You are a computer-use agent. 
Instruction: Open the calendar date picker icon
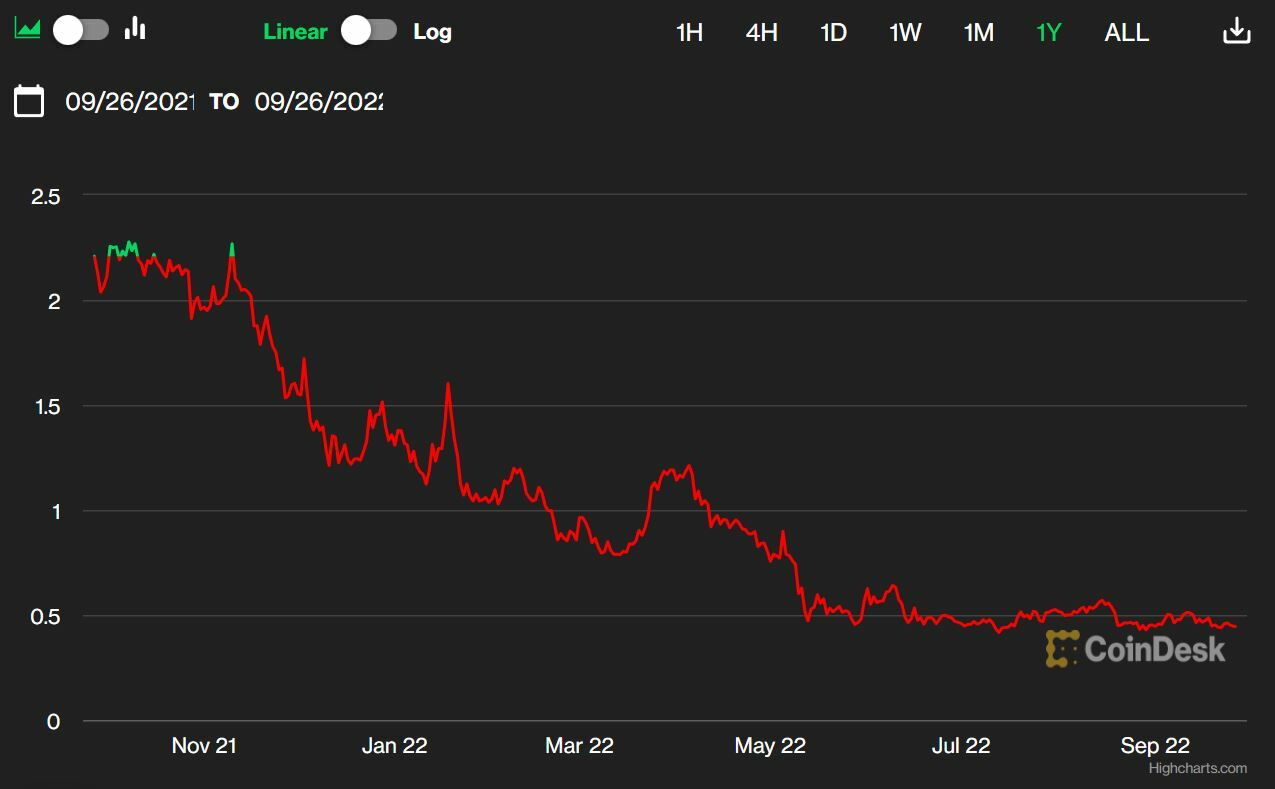[29, 101]
